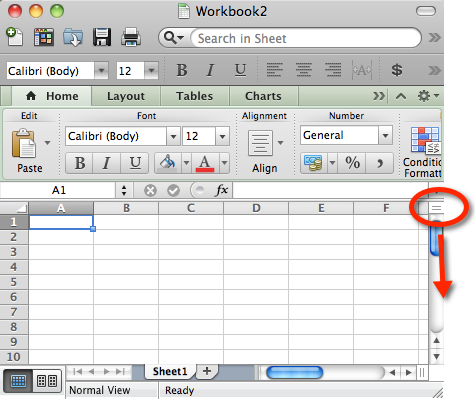
Task: Create a new workbook with toolbar icon
Action: point(14,37)
